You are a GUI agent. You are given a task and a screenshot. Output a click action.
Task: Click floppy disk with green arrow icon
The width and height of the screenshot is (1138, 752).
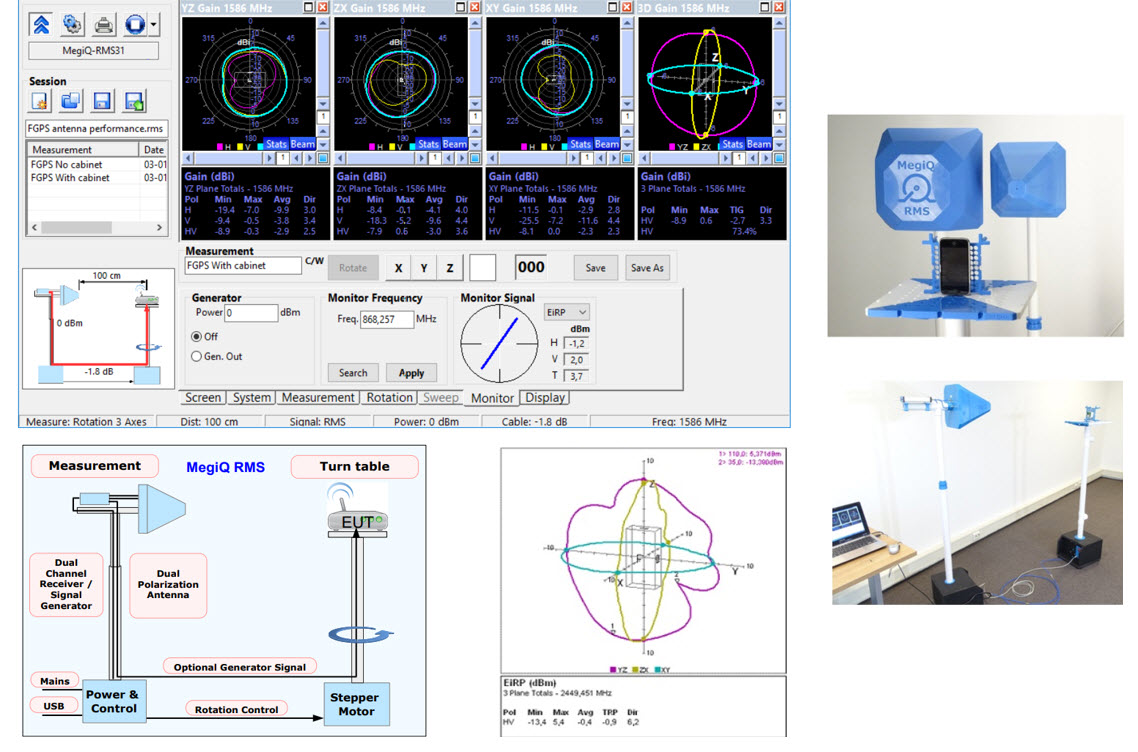pyautogui.click(x=134, y=102)
